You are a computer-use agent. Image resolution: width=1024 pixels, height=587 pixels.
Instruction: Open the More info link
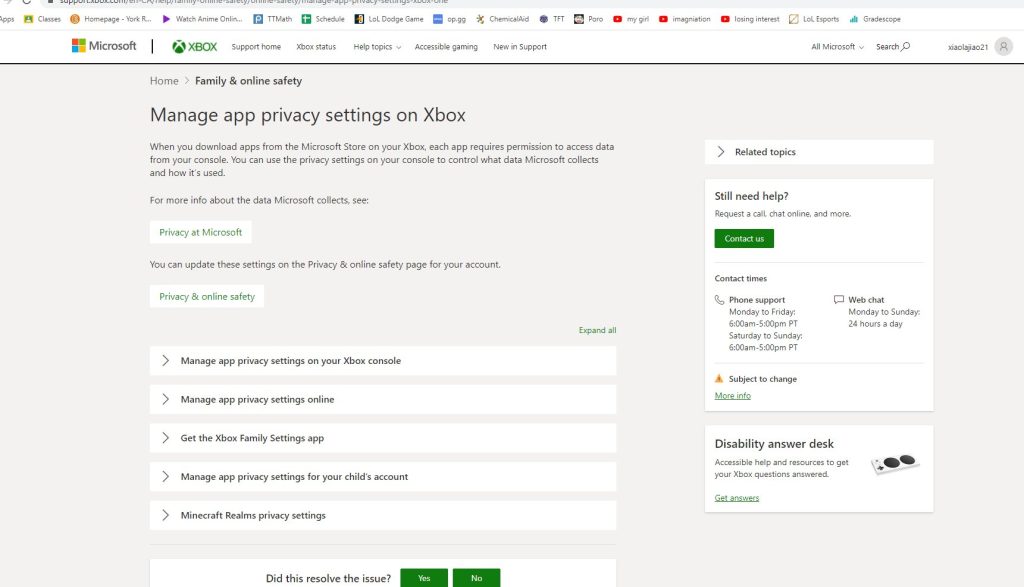pyautogui.click(x=732, y=395)
